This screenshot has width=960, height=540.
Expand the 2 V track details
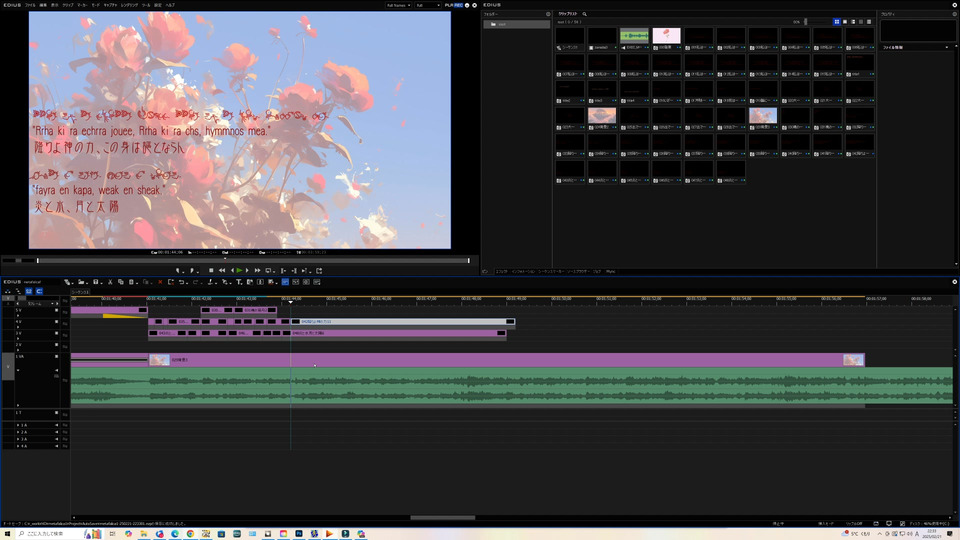18,350
